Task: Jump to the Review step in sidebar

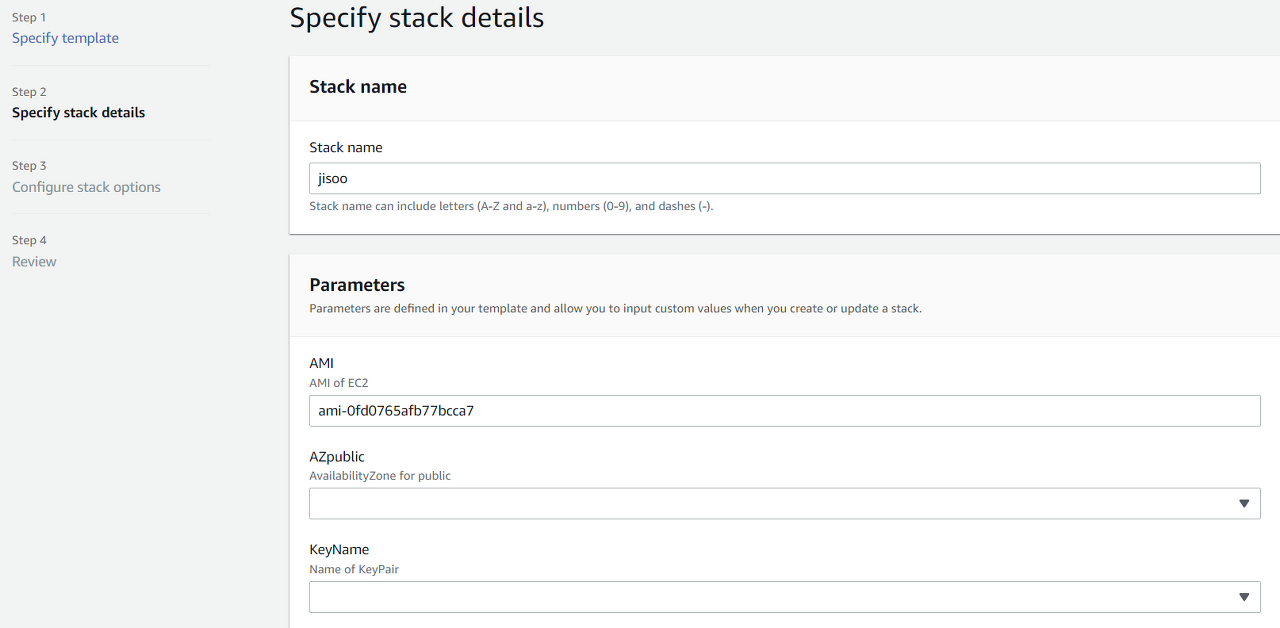Action: pyautogui.click(x=34, y=262)
